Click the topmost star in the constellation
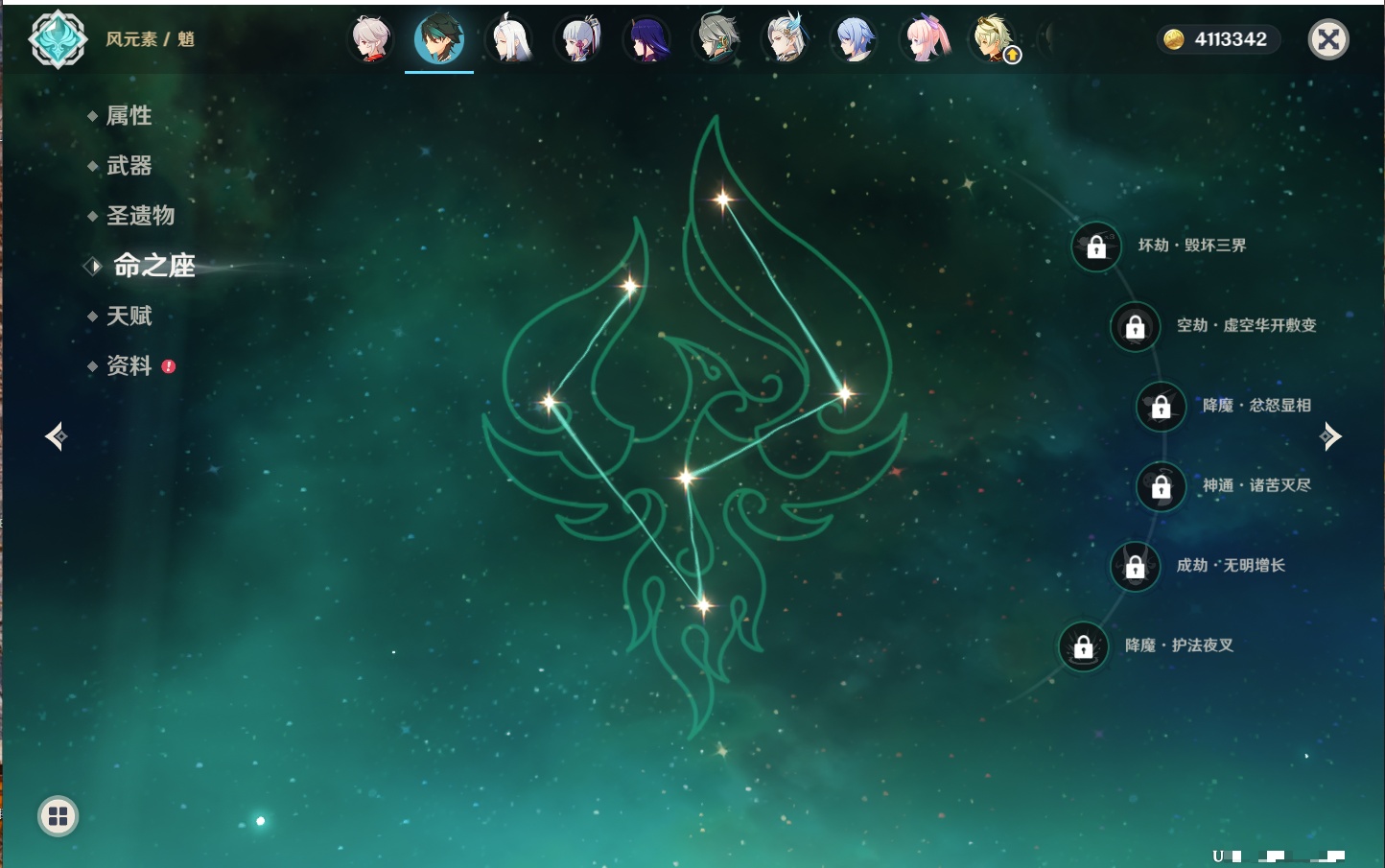 (723, 199)
